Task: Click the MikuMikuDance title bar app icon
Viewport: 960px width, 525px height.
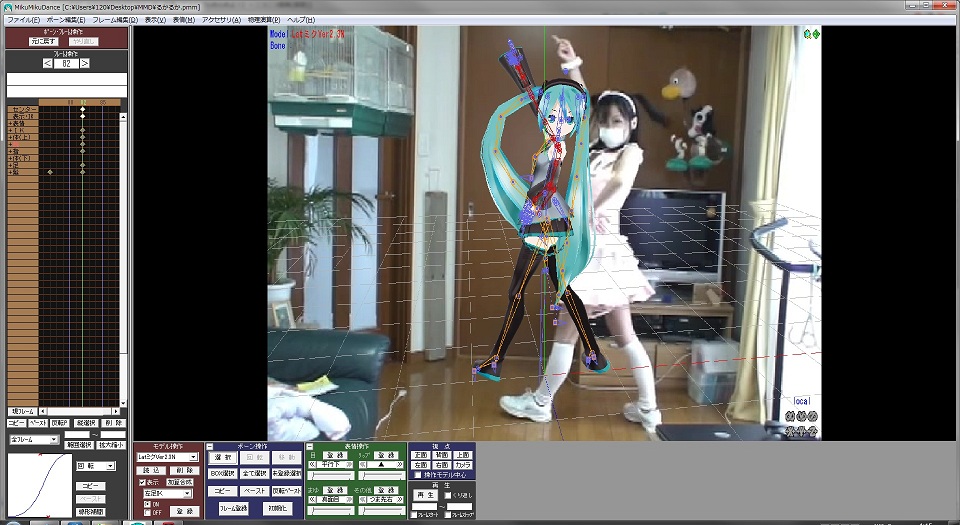Action: pos(7,6)
